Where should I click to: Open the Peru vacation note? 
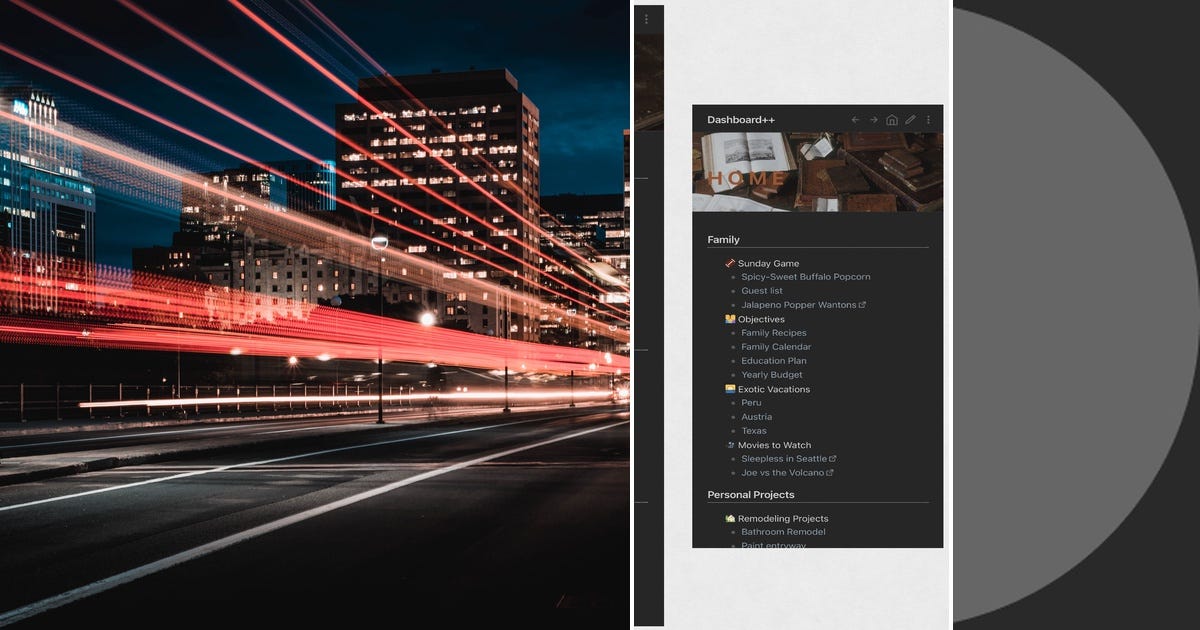click(x=751, y=403)
